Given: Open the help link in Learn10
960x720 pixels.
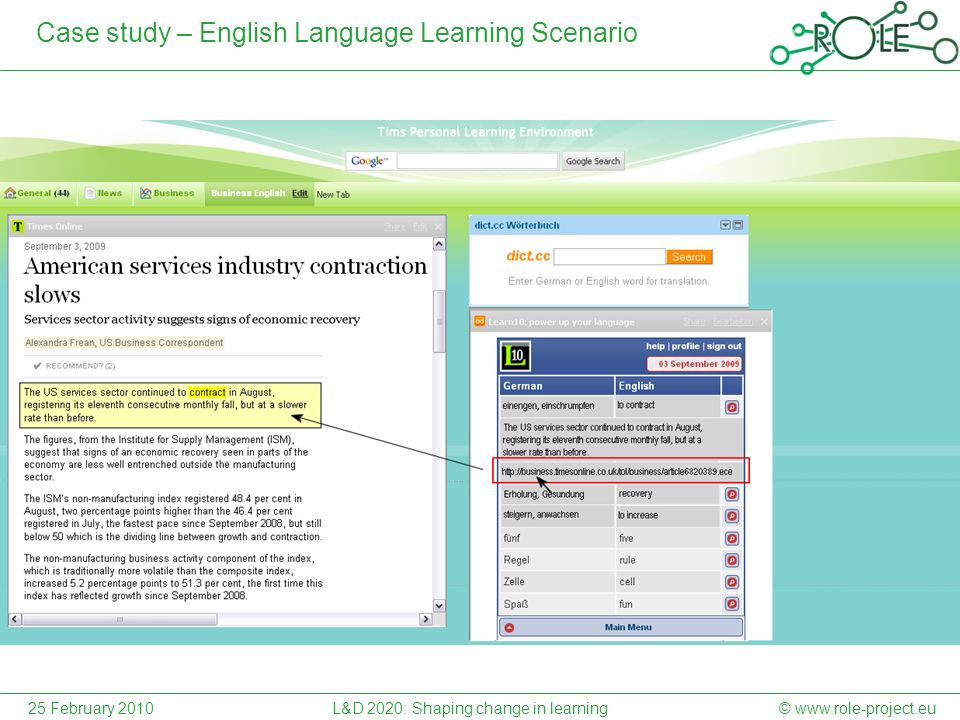Looking at the screenshot, I should coord(655,346).
